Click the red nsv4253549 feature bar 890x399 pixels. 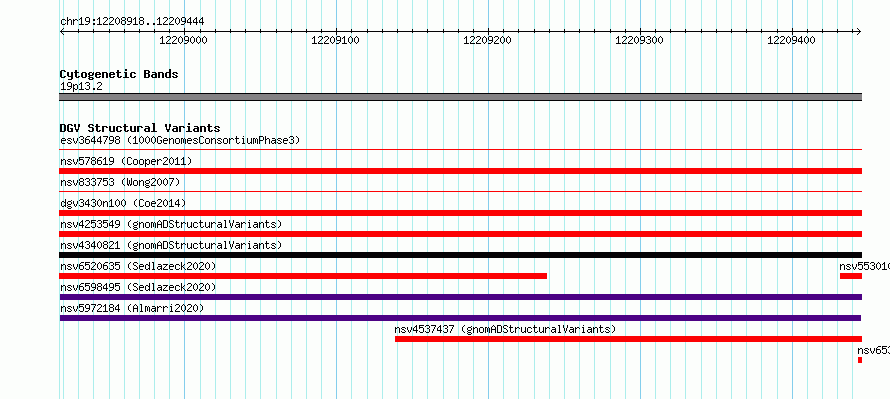point(460,234)
